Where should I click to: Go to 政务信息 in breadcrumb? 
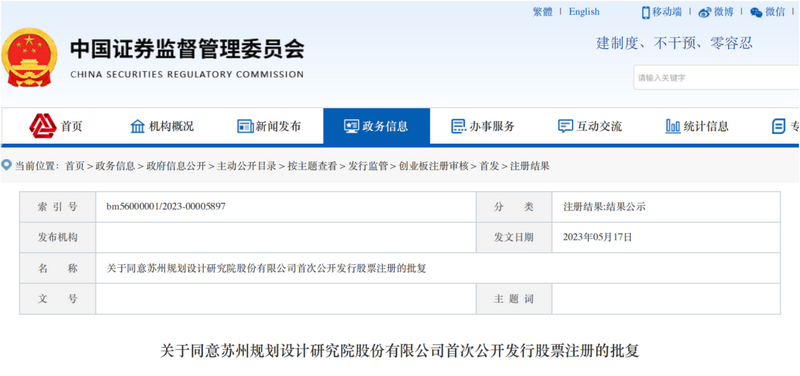(x=115, y=166)
